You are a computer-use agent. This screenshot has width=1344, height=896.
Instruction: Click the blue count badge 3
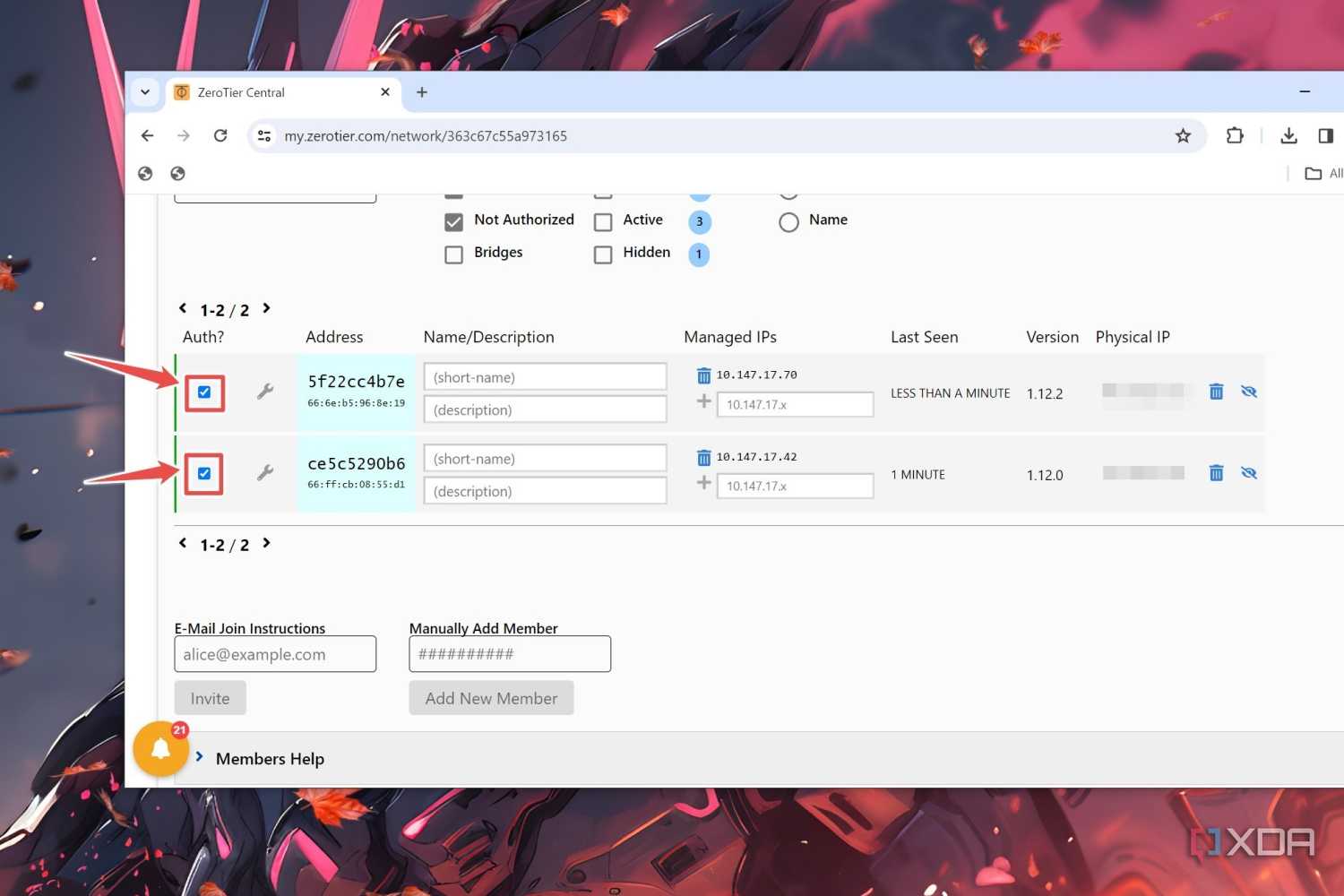[699, 221]
